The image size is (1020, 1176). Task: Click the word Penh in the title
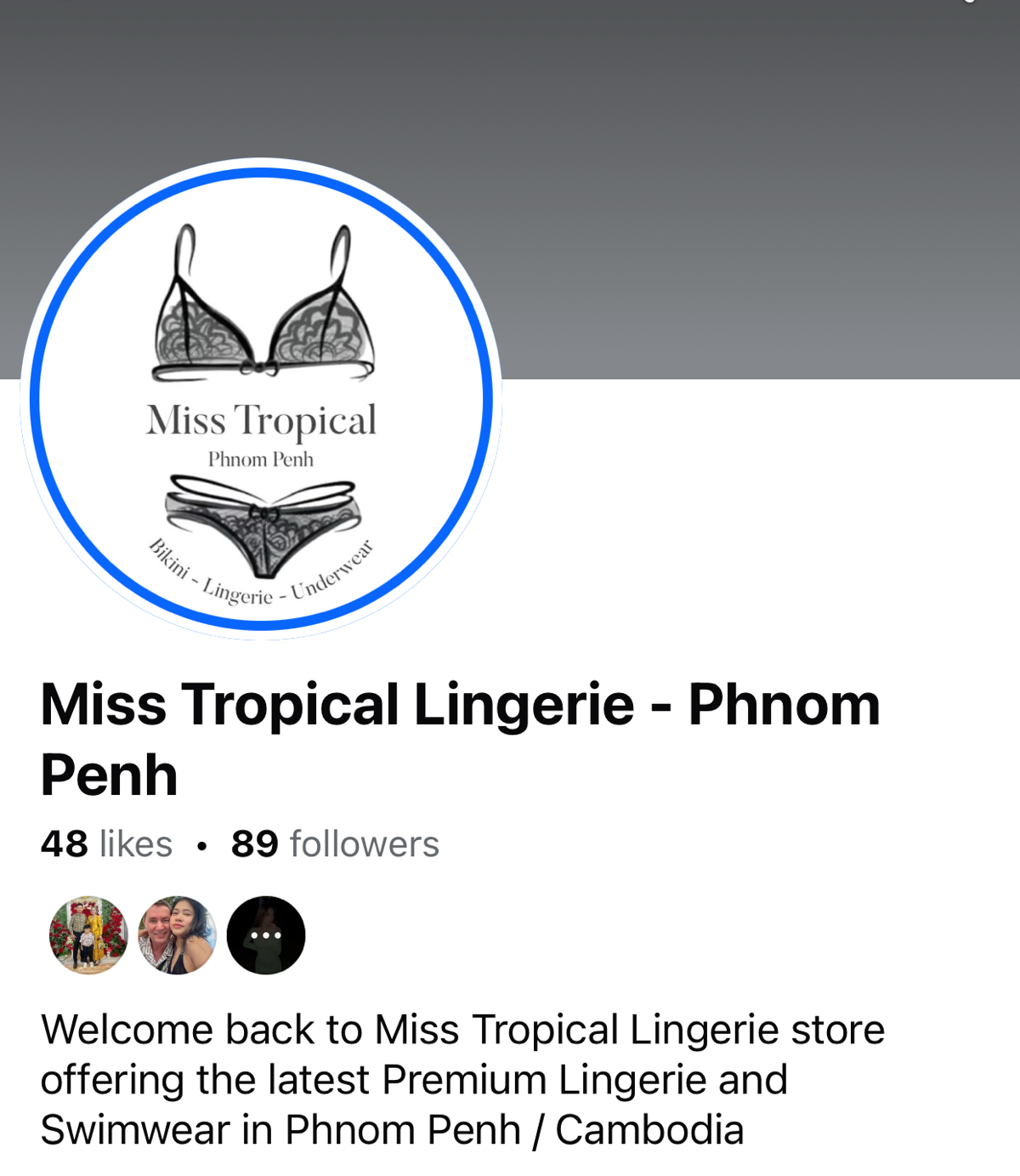tap(109, 775)
